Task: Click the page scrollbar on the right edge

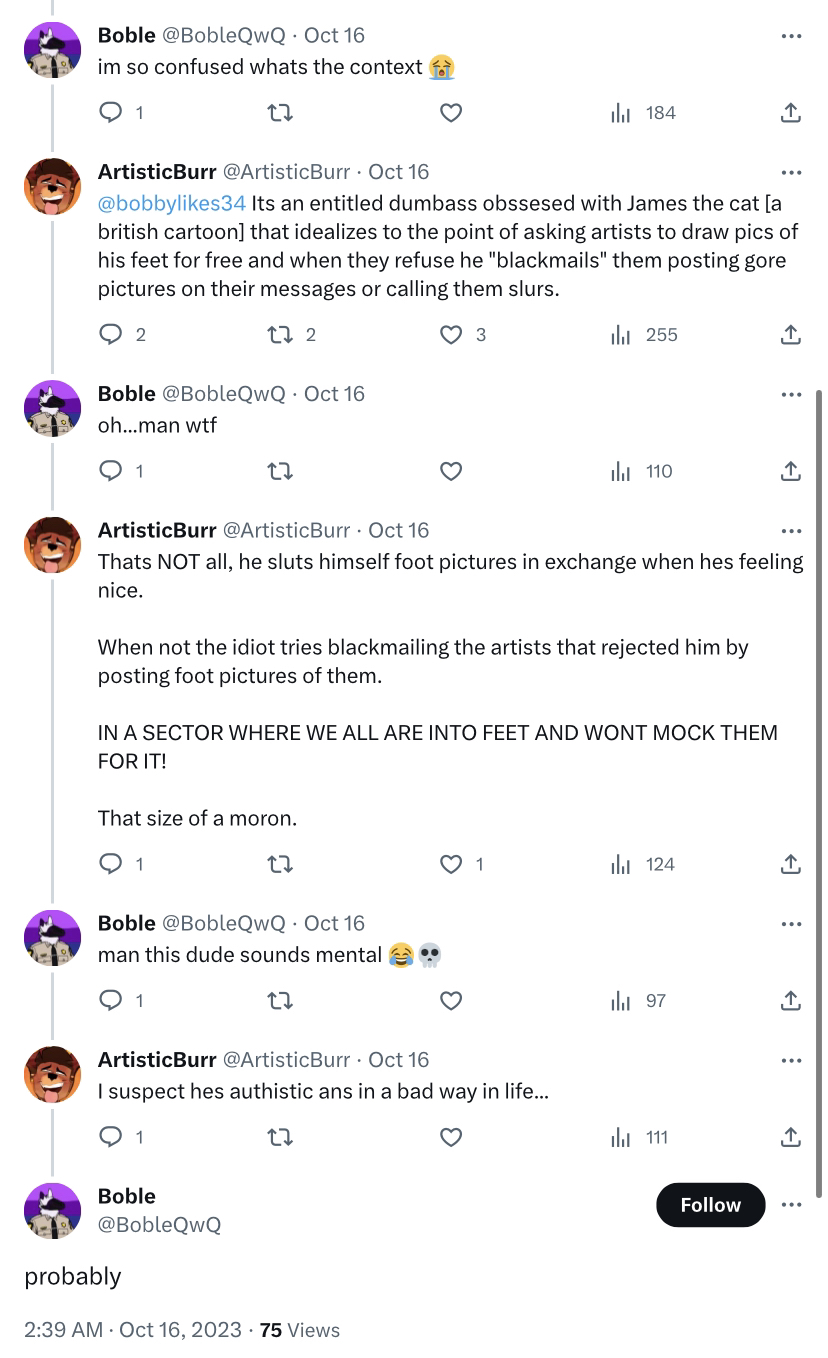Action: (x=821, y=790)
